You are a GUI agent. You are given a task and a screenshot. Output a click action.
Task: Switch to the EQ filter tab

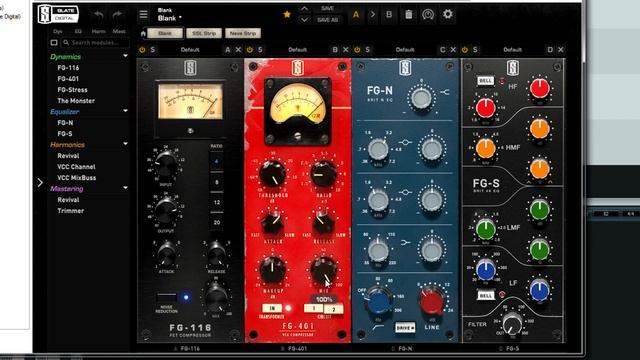tap(78, 31)
